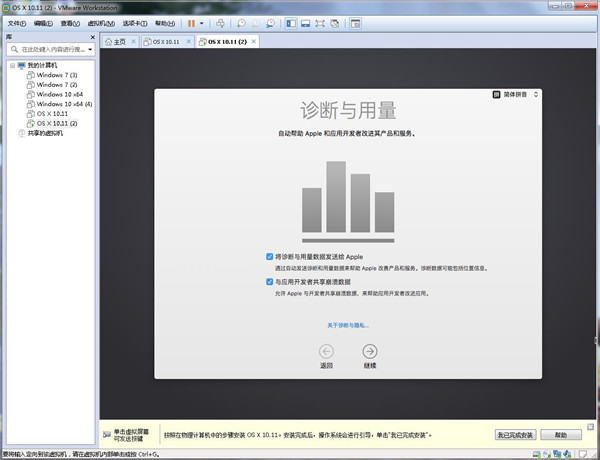The height and width of the screenshot is (460, 600).
Task: Click the input method icon beside 简体拼音
Action: (496, 94)
